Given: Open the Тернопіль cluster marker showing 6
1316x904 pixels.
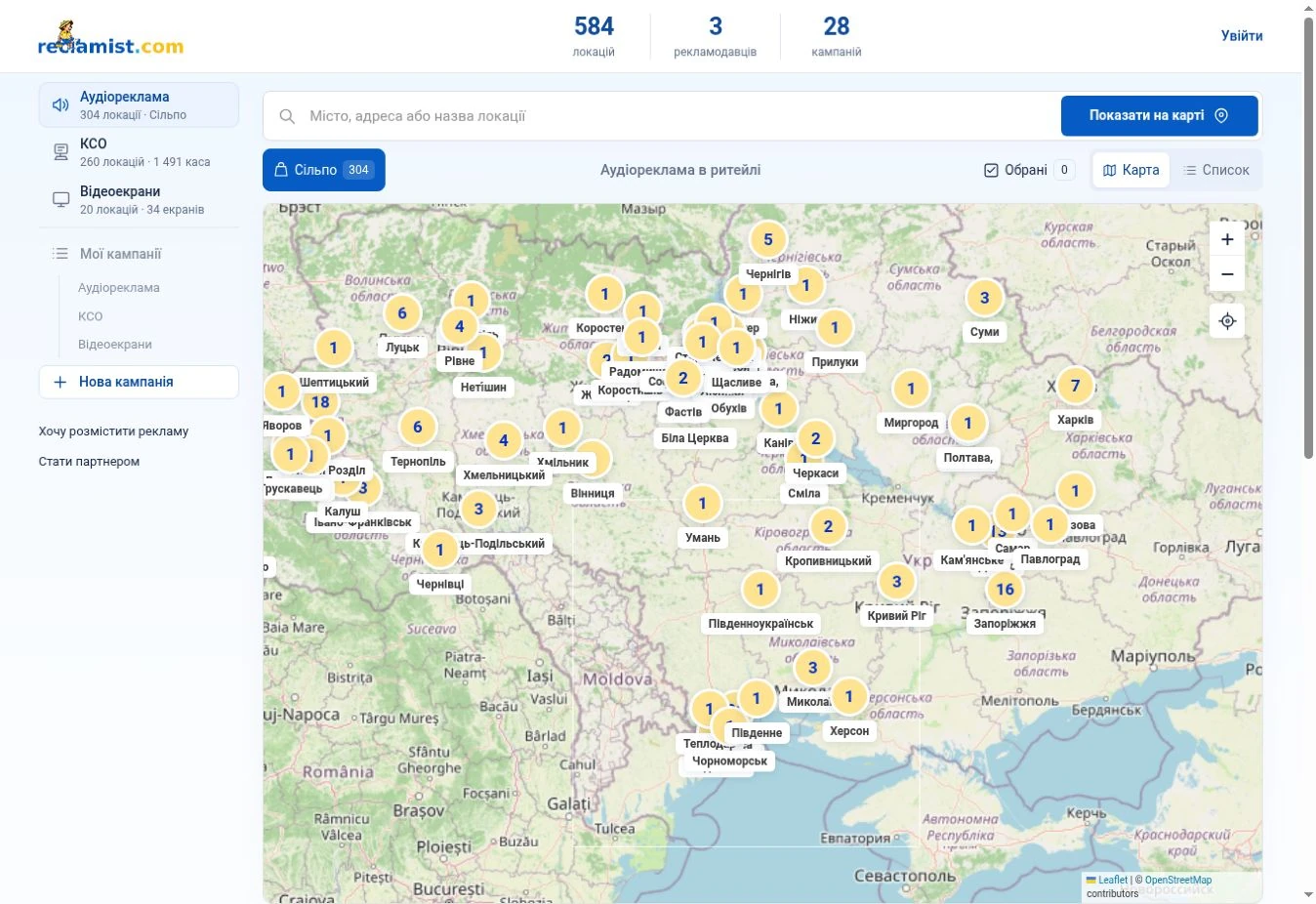Looking at the screenshot, I should tap(418, 427).
